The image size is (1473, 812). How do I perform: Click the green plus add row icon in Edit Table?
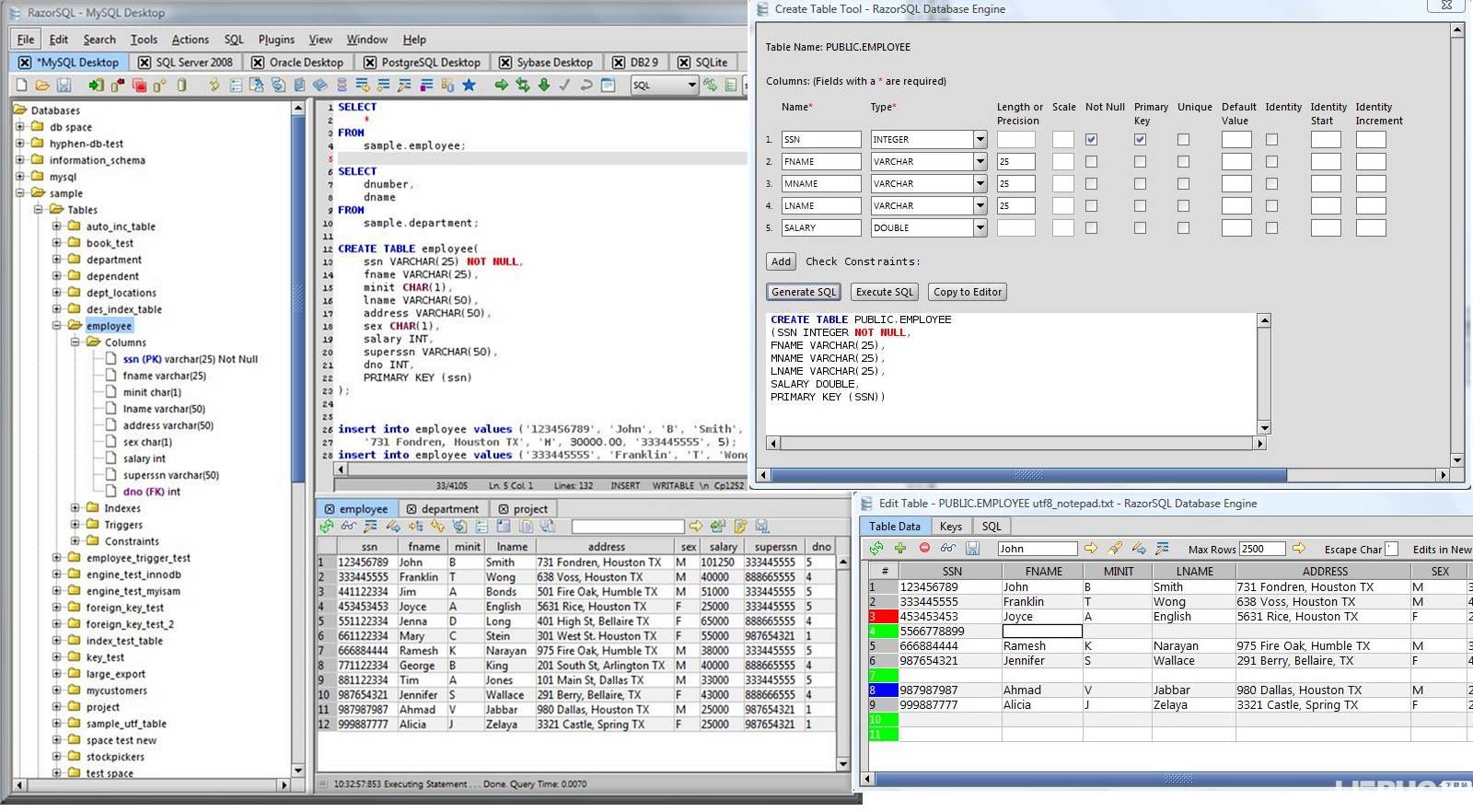click(x=900, y=548)
